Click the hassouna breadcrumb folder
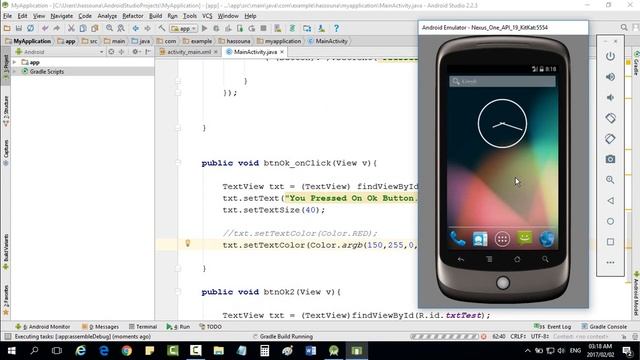Screen dimensions: 640x360 click(x=234, y=41)
